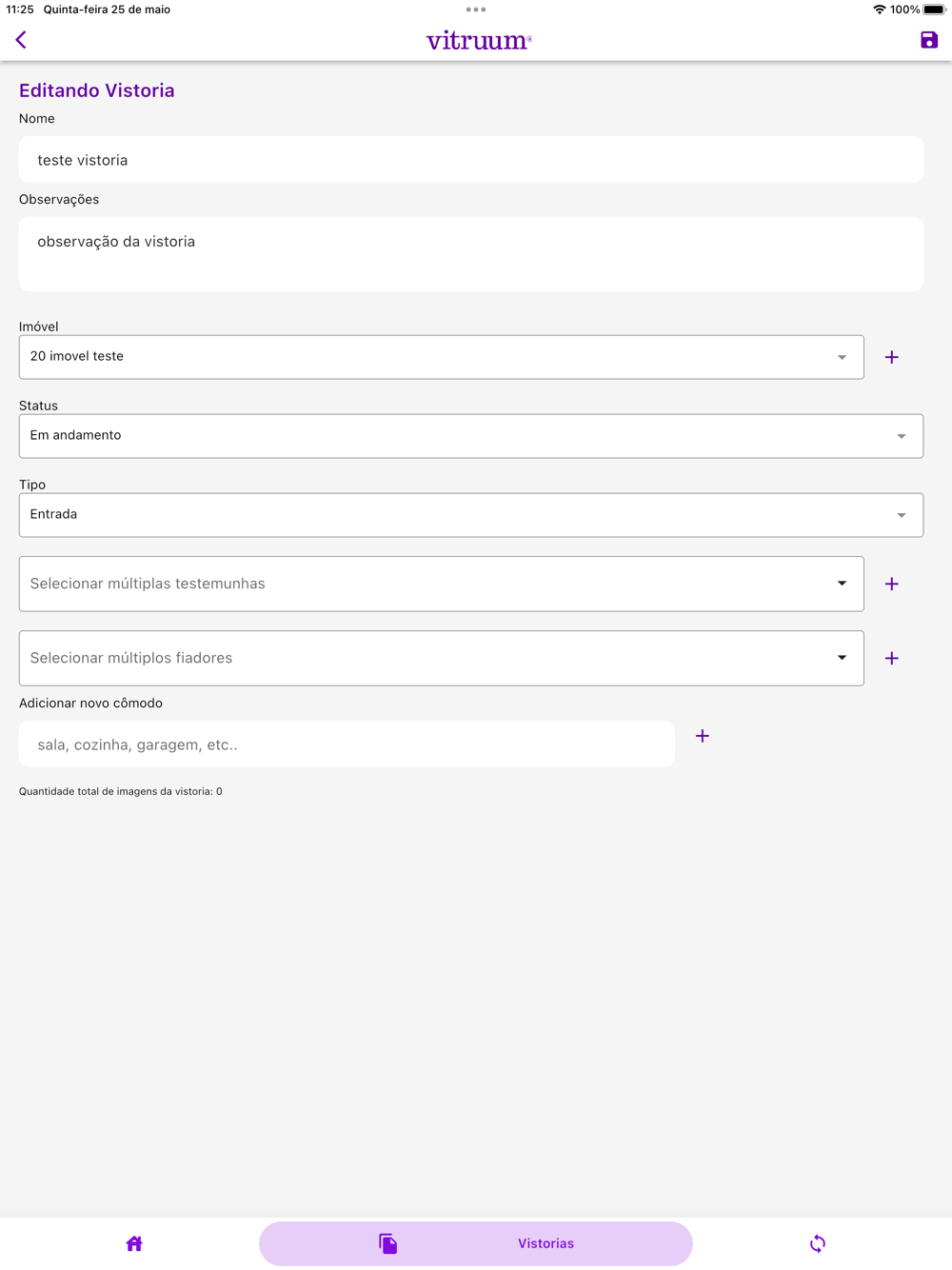Viewport: 952px width, 1270px height.
Task: Tap the three-dot multitasking indicator
Action: (x=476, y=10)
